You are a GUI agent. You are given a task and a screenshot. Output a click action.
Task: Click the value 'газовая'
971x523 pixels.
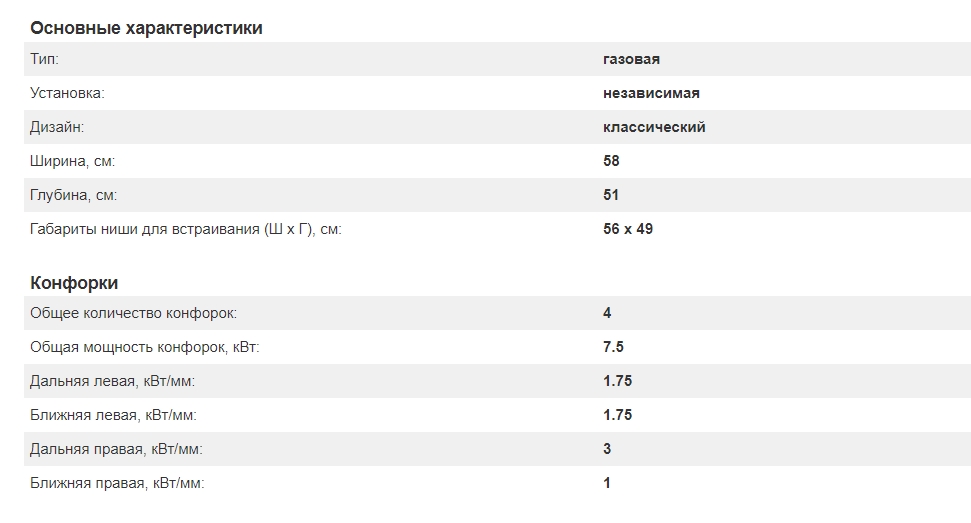[631, 59]
